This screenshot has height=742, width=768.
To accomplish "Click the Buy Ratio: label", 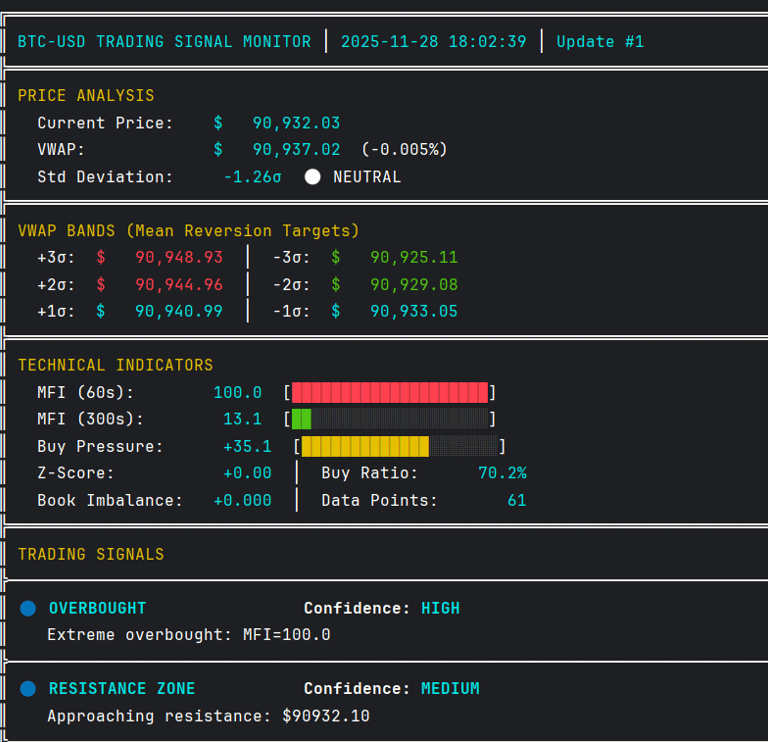I will 370,473.
